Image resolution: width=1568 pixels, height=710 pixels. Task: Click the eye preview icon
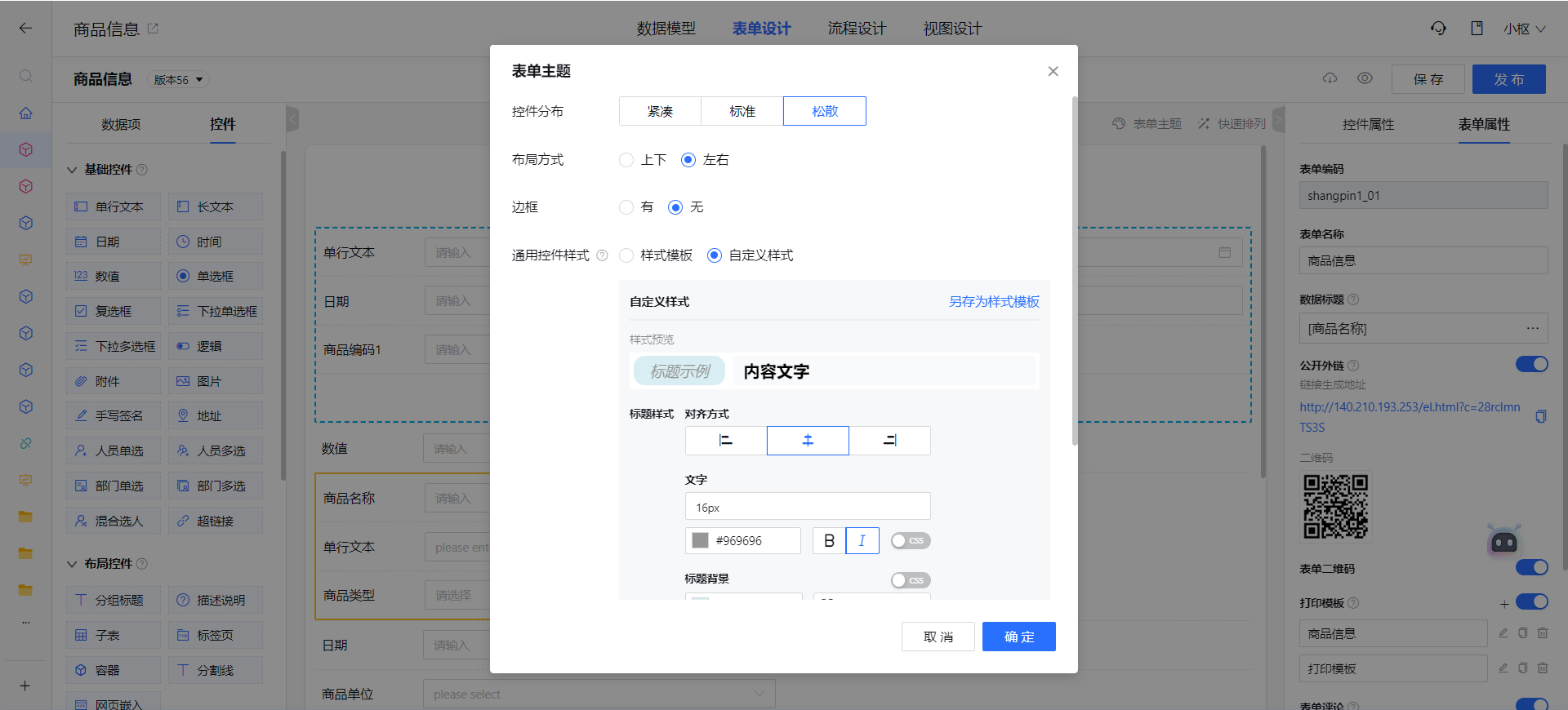tap(1365, 78)
